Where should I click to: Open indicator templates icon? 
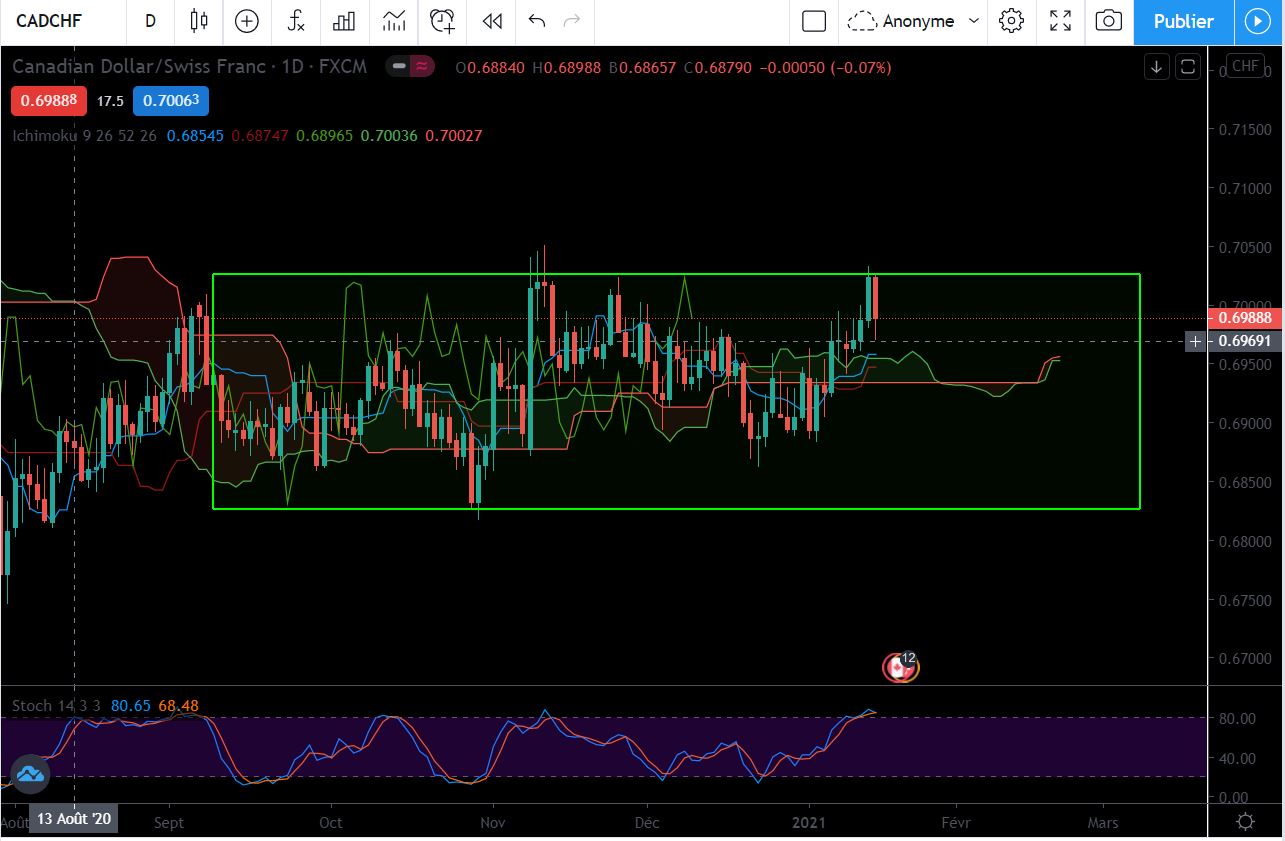pos(394,21)
